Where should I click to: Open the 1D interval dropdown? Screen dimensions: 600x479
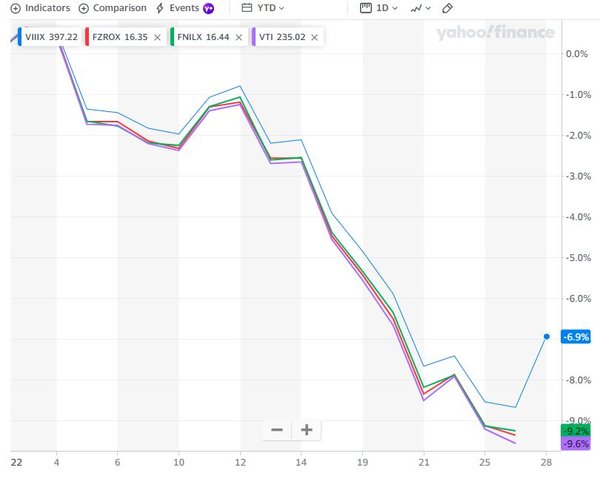[387, 8]
